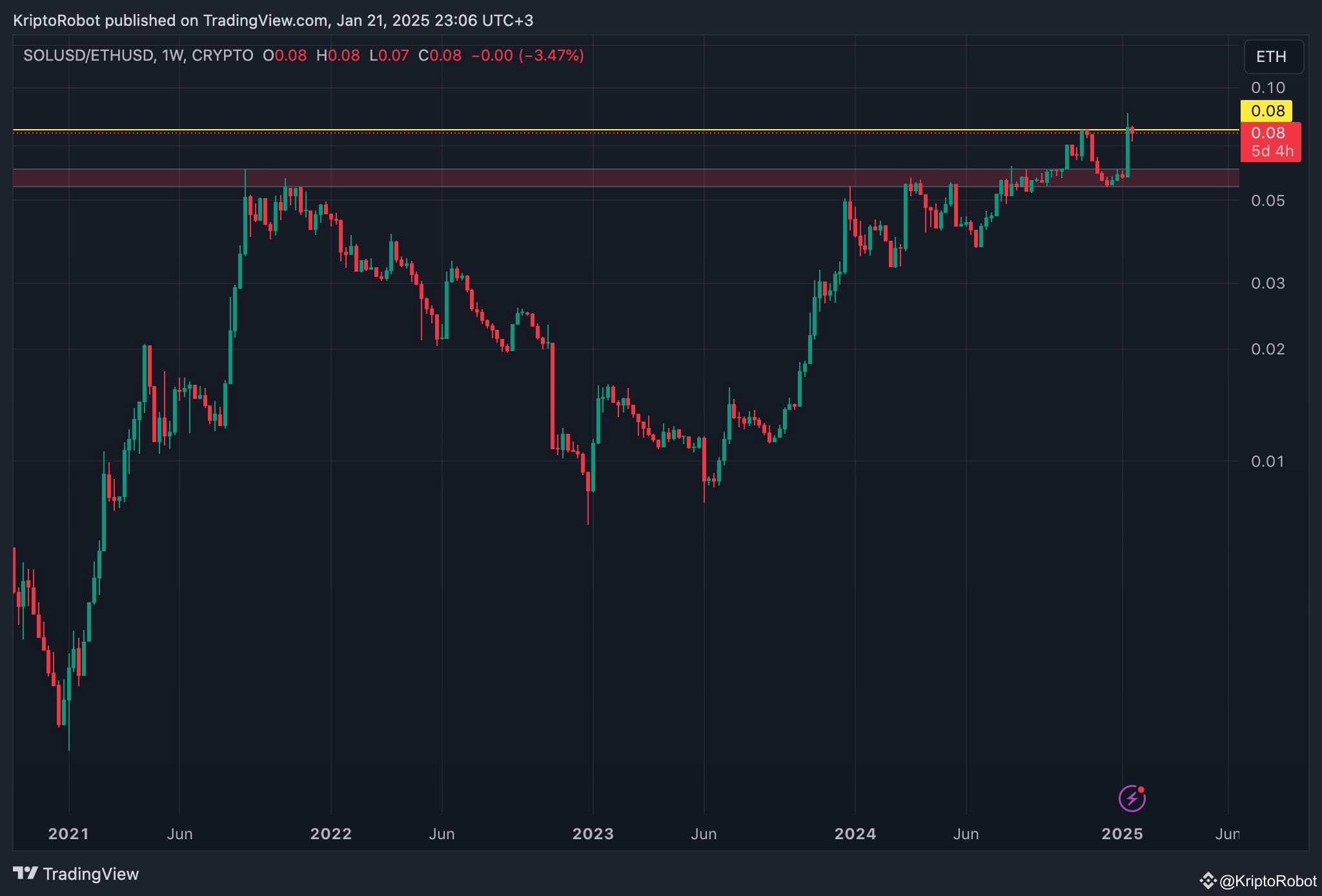Click the 0.10 price axis label
This screenshot has width=1322, height=896.
pos(1268,88)
